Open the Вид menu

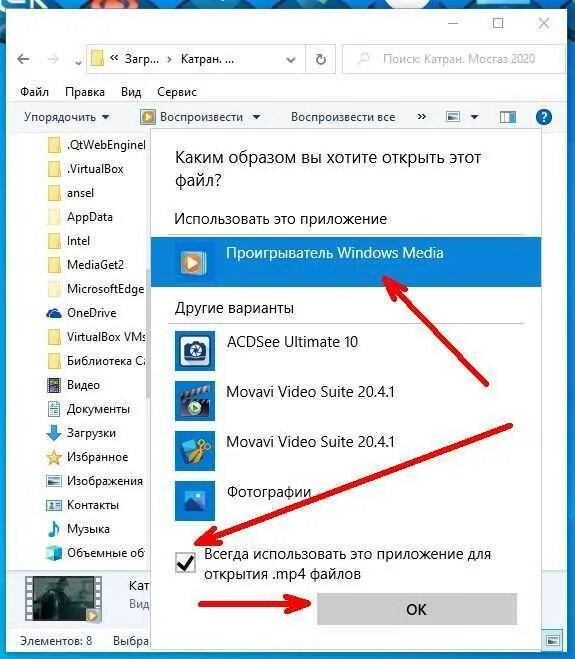[x=131, y=92]
